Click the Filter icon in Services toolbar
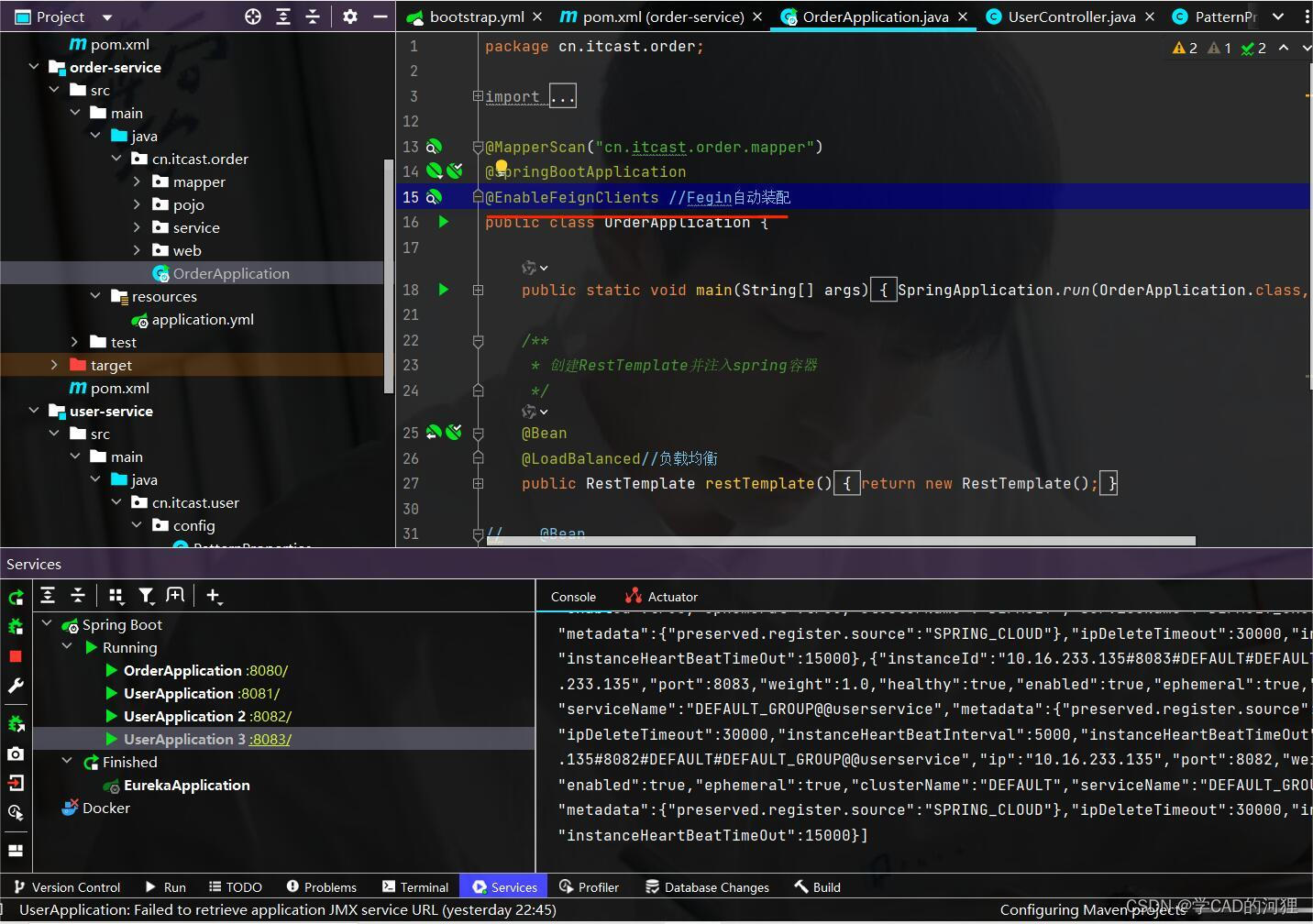The height and width of the screenshot is (924, 1313). tap(146, 596)
